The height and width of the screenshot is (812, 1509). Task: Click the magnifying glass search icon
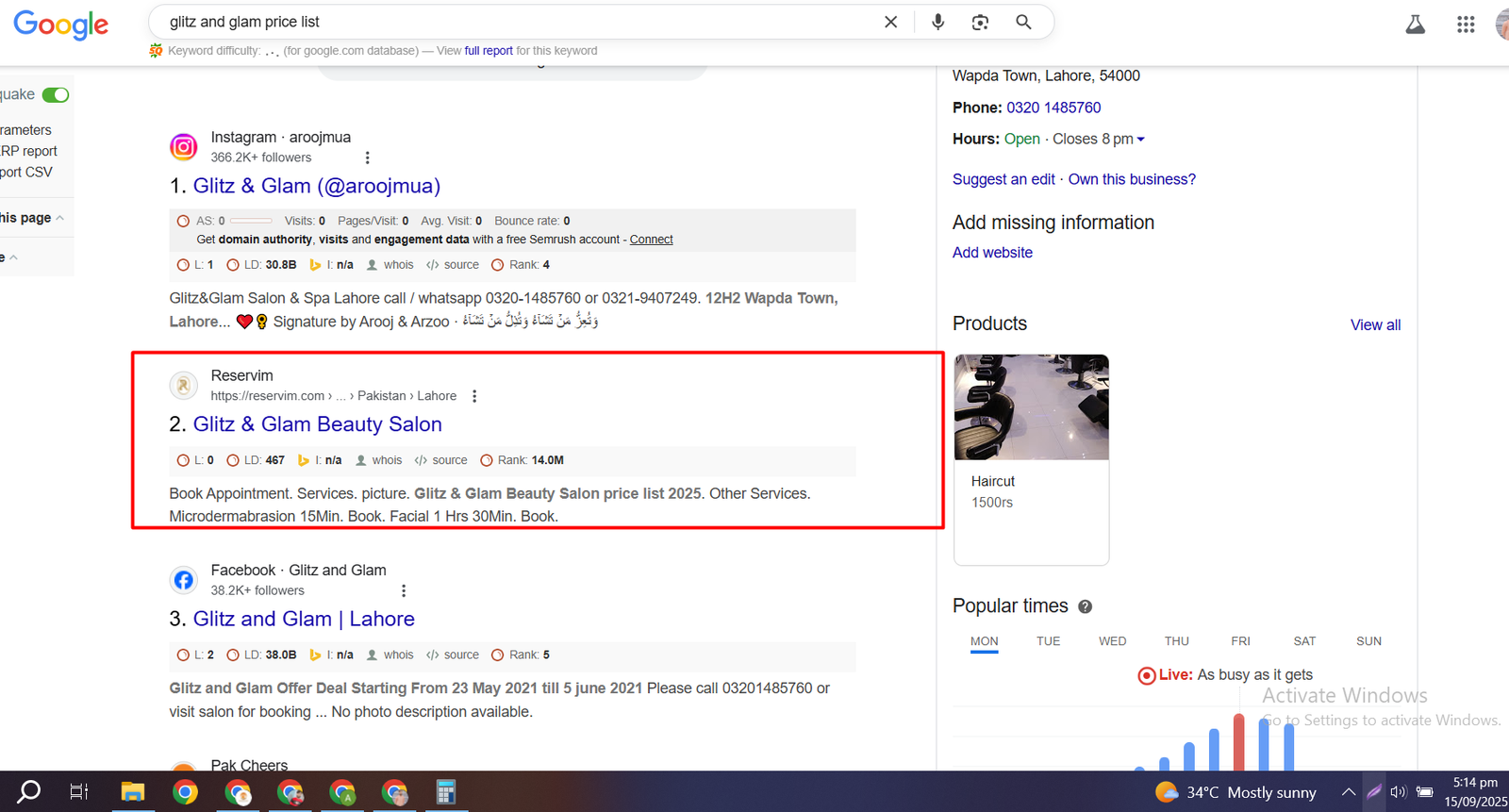point(1023,22)
